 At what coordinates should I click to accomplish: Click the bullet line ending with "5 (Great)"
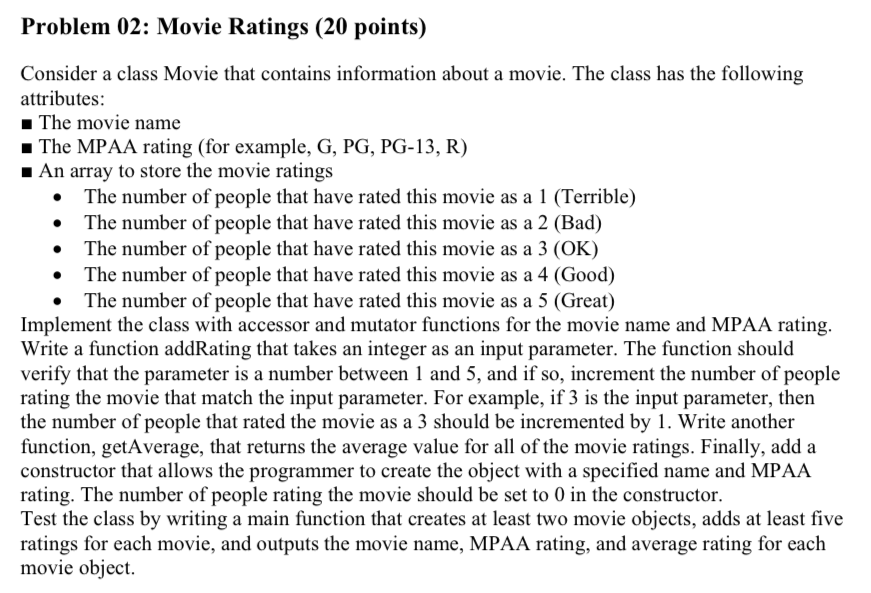point(349,300)
